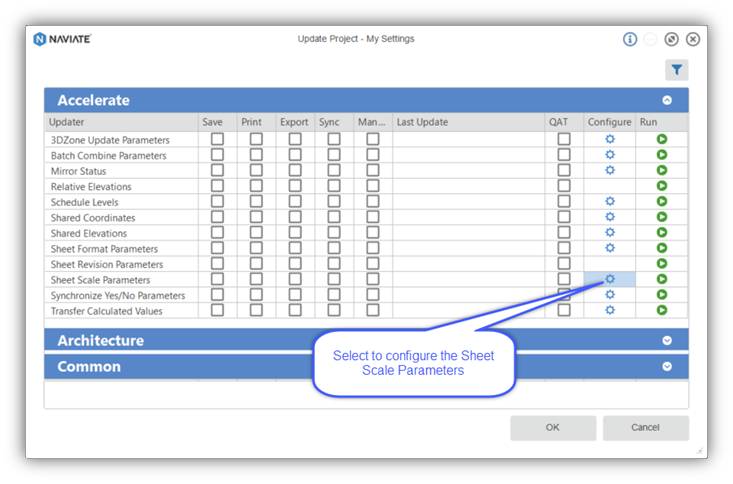Select the Relative Elevations row label
733x484 pixels.
pos(91,187)
